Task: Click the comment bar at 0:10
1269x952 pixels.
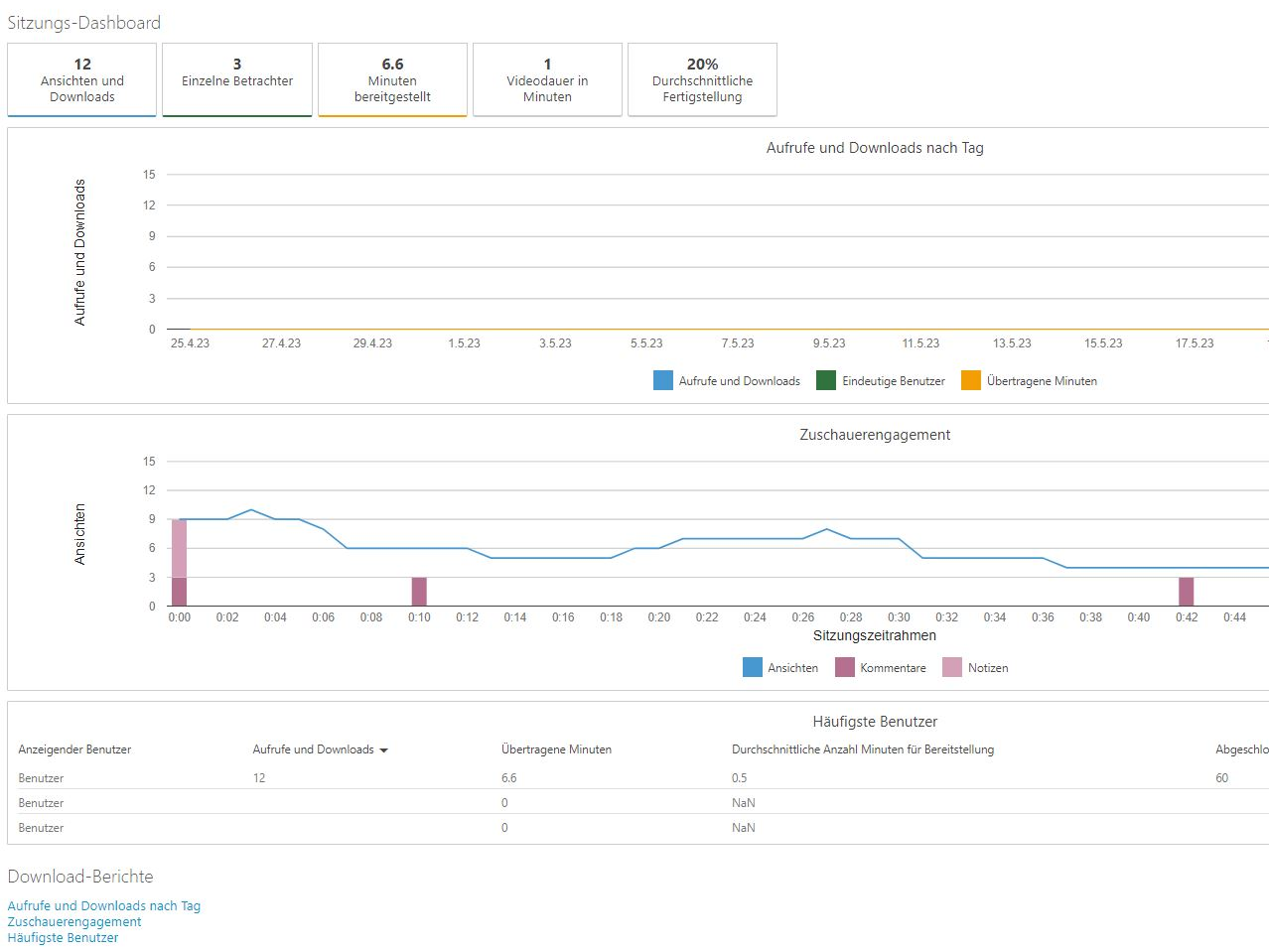Action: tap(419, 592)
